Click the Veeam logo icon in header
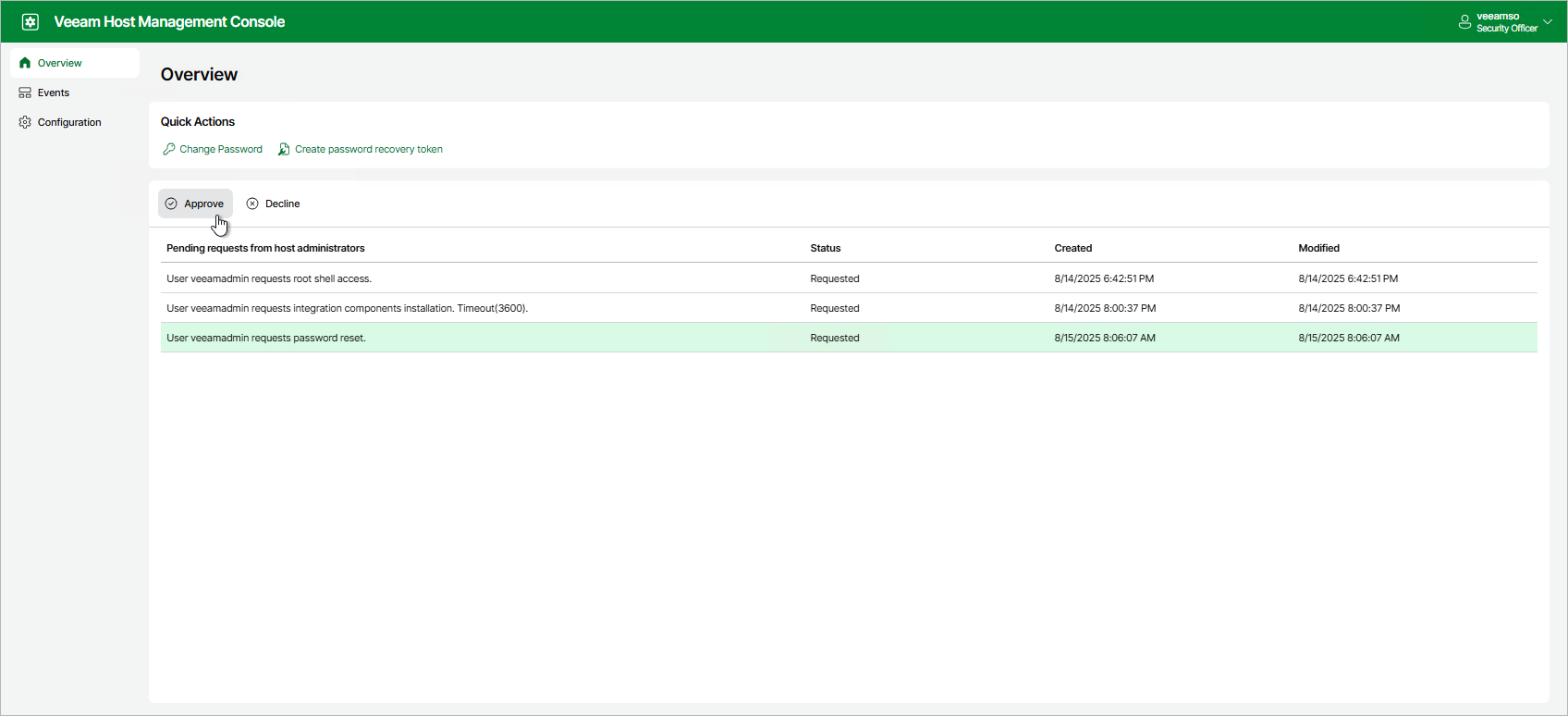The image size is (1568, 716). (30, 21)
